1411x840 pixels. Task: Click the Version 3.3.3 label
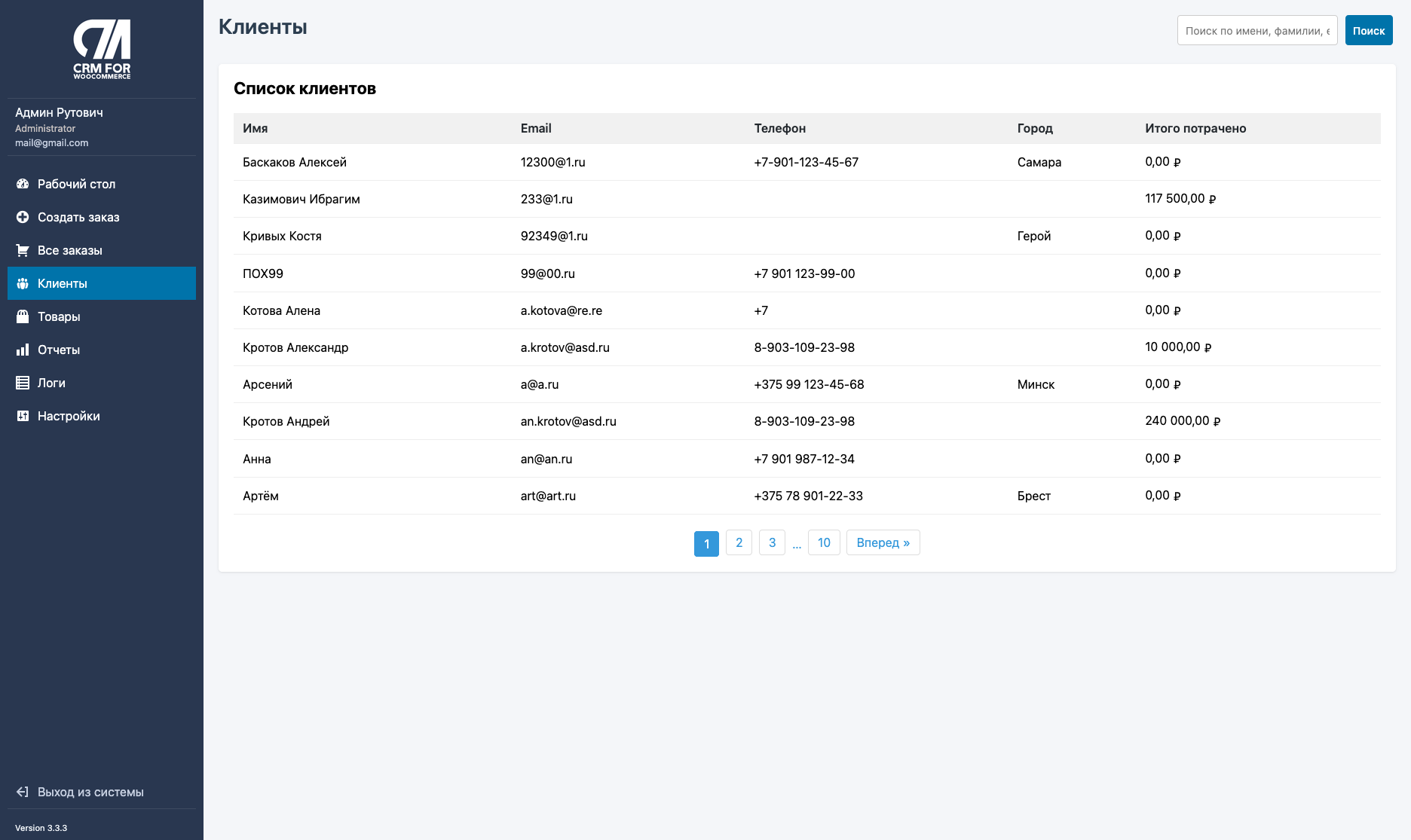[41, 828]
